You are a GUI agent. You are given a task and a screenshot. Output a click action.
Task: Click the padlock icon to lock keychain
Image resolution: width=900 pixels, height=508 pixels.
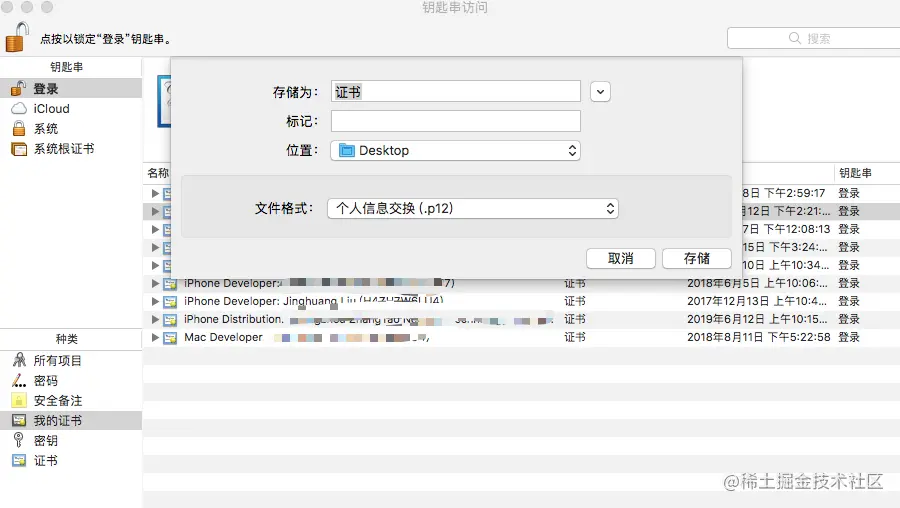17,37
